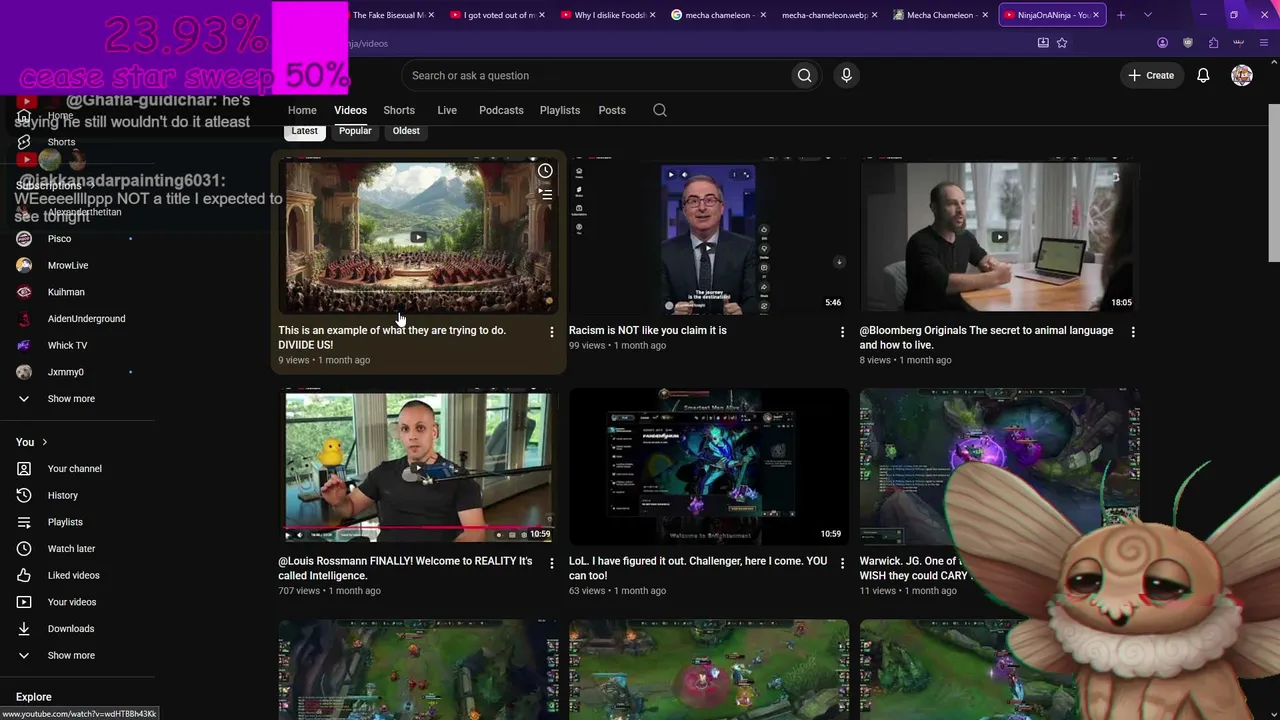The image size is (1280, 720).
Task: Open Your videos in the sidebar
Action: tap(72, 602)
